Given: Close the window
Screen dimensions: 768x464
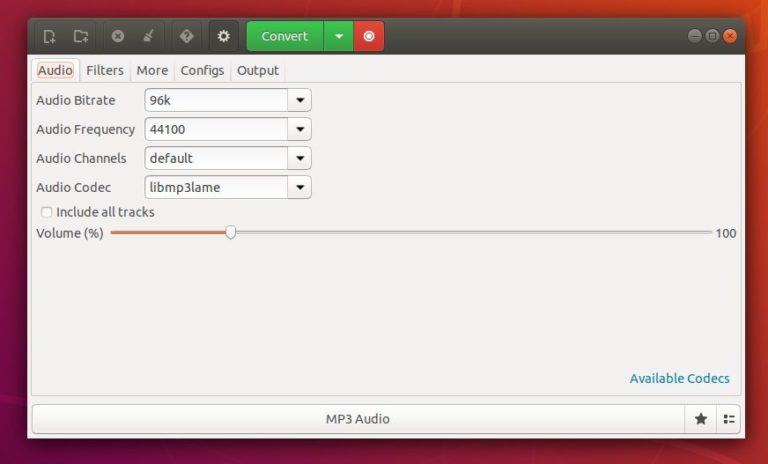Looking at the screenshot, I should (x=730, y=36).
